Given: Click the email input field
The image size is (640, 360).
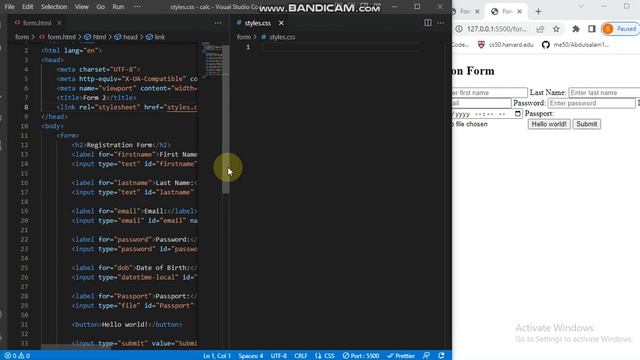Looking at the screenshot, I should tap(482, 103).
